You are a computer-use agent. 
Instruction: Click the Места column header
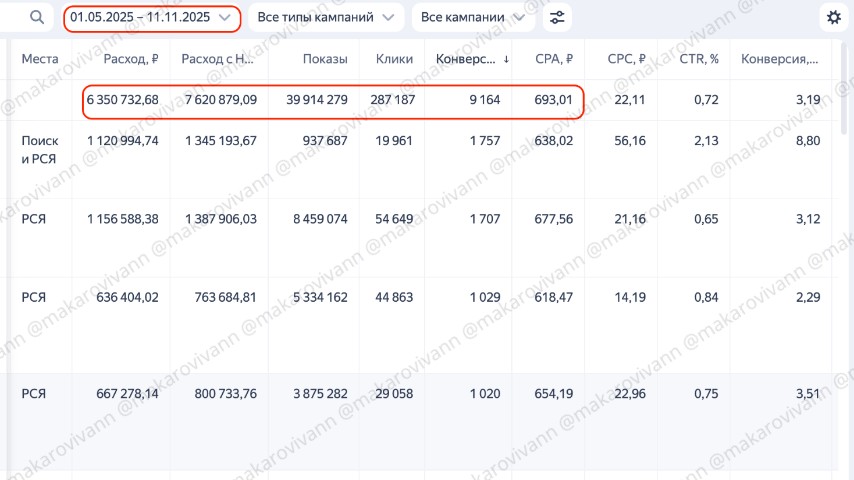[40, 59]
